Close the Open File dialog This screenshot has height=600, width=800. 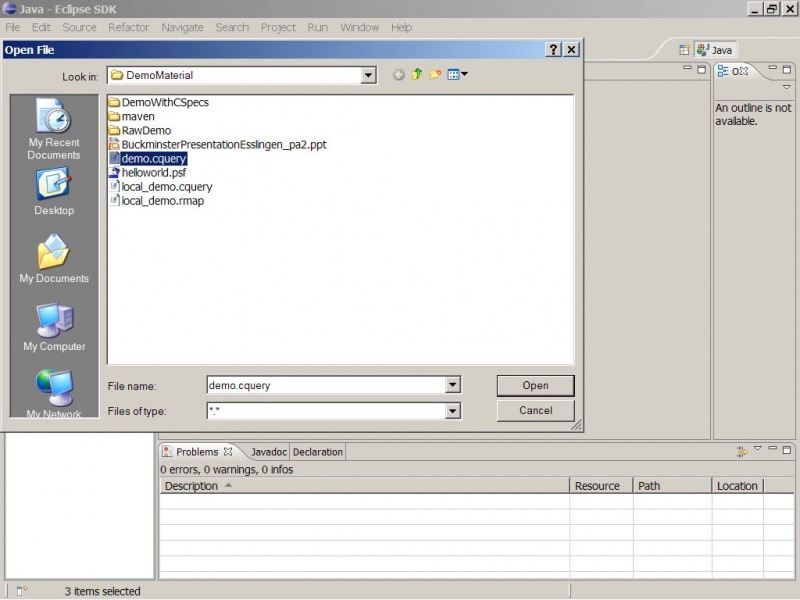(x=571, y=49)
